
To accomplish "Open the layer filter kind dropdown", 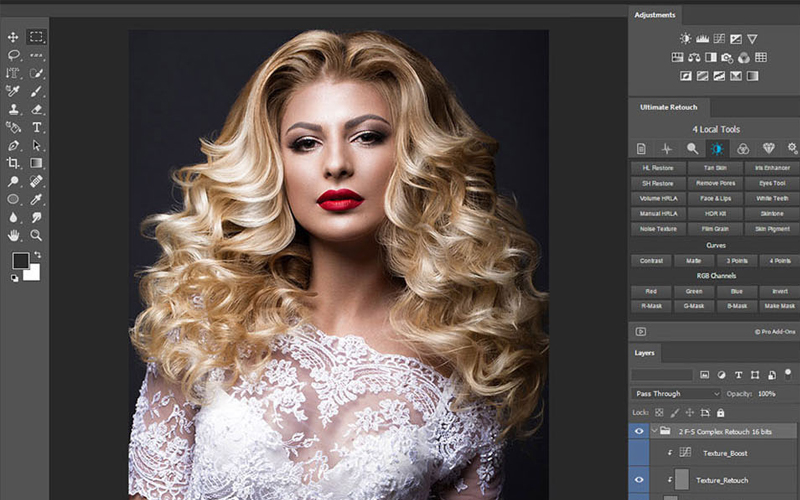I will click(x=662, y=375).
